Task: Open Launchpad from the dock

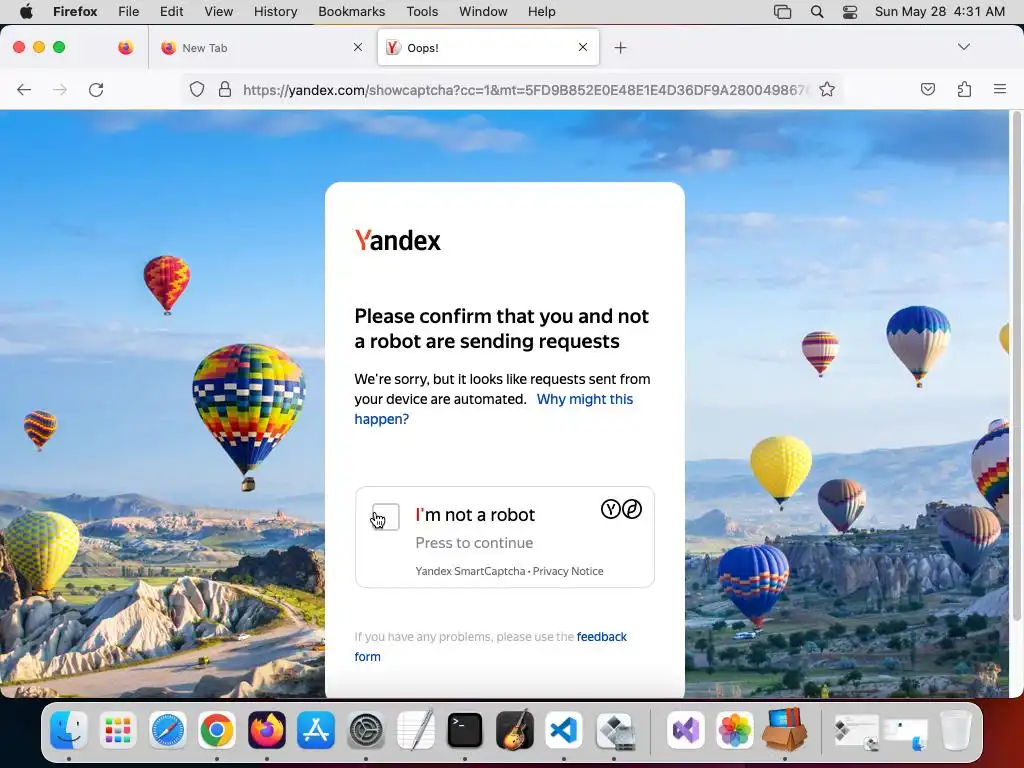Action: [x=118, y=729]
